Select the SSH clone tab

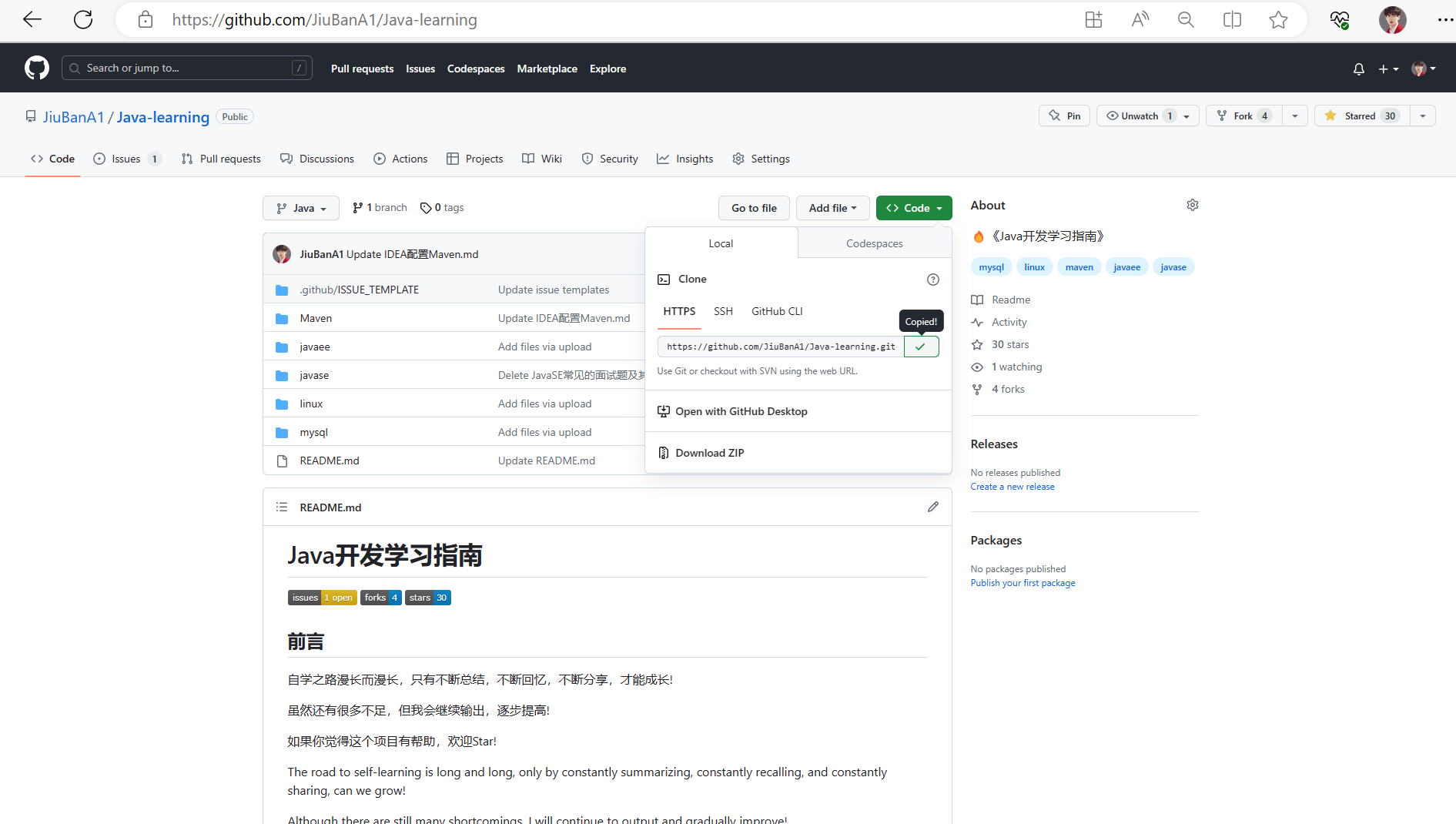click(723, 311)
